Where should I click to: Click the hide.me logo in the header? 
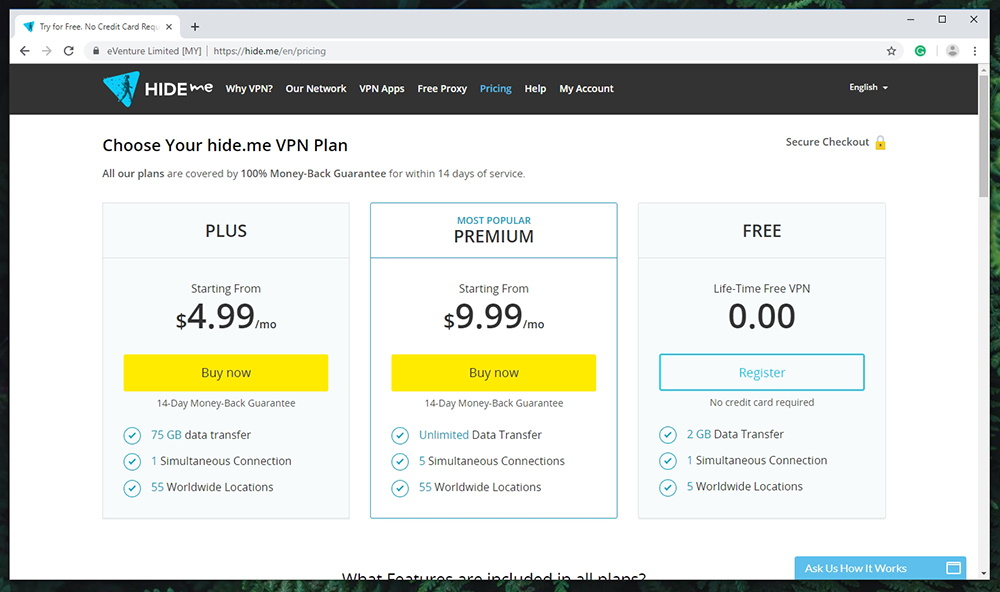coord(158,89)
